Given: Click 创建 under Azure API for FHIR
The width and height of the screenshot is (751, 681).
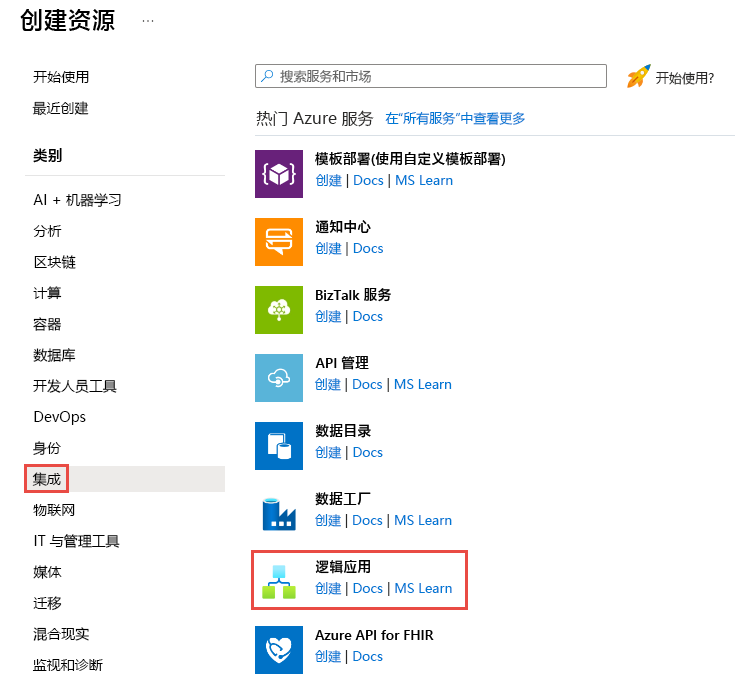Looking at the screenshot, I should (x=328, y=657).
